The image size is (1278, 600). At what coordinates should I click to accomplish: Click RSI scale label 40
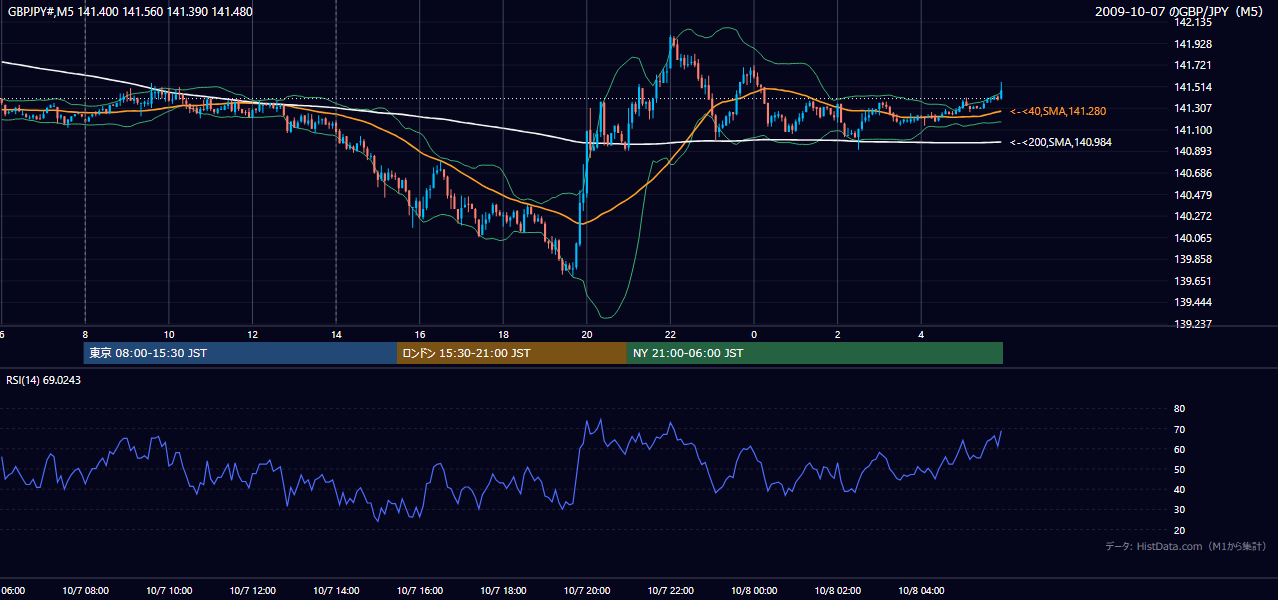point(1179,489)
